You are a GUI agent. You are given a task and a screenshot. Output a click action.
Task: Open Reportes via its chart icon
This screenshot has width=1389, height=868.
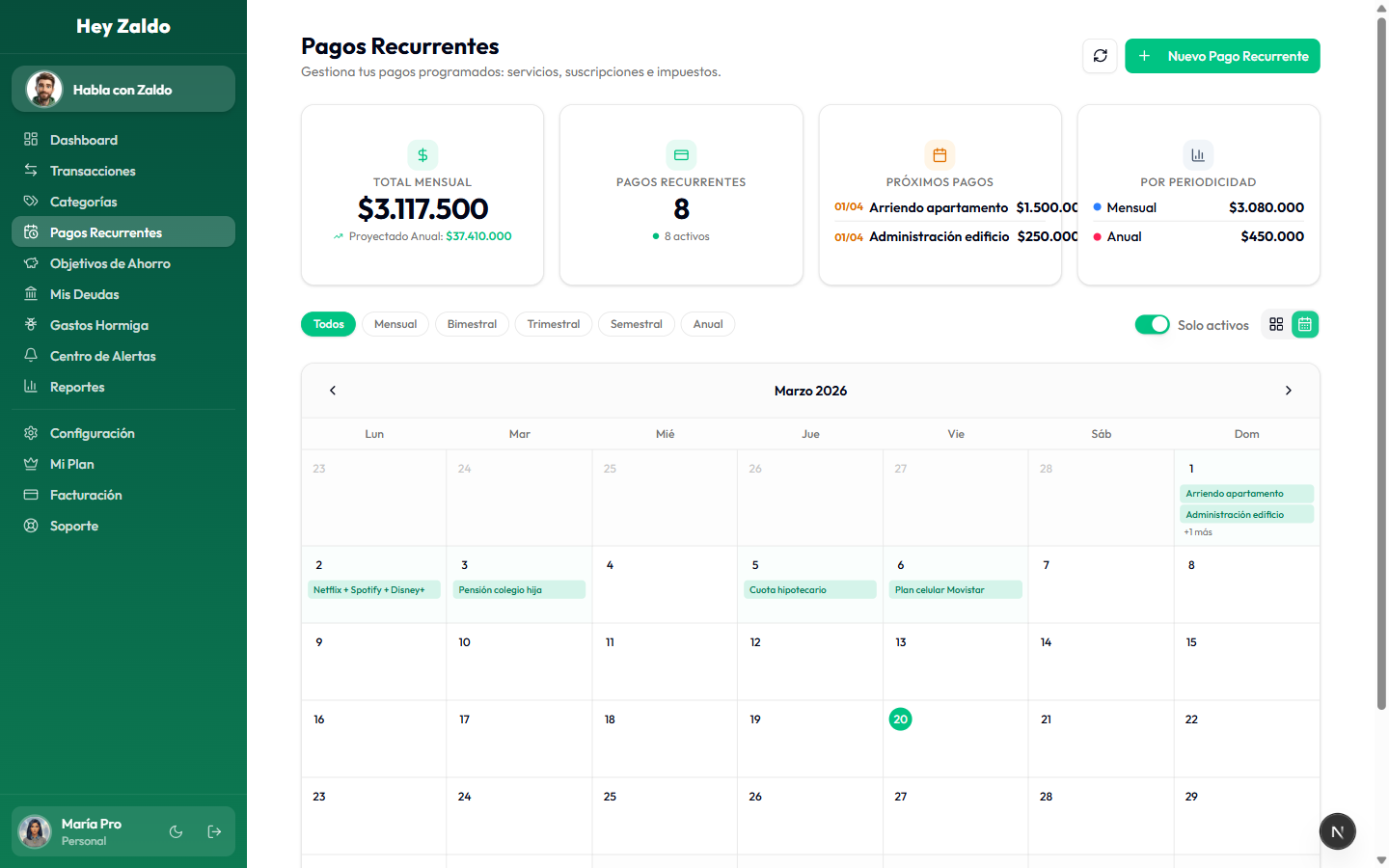tap(30, 386)
